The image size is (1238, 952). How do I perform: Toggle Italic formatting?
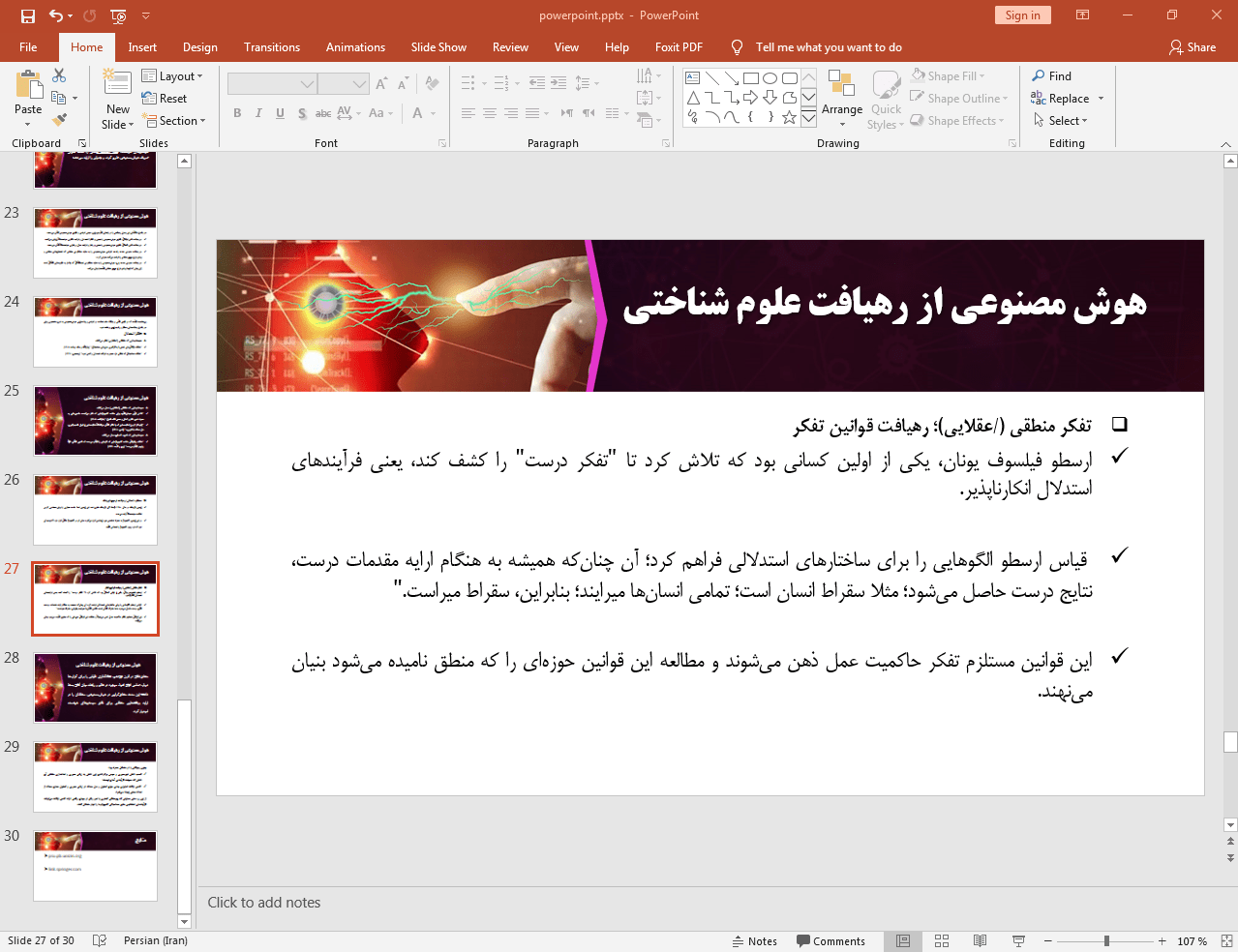pyautogui.click(x=258, y=113)
